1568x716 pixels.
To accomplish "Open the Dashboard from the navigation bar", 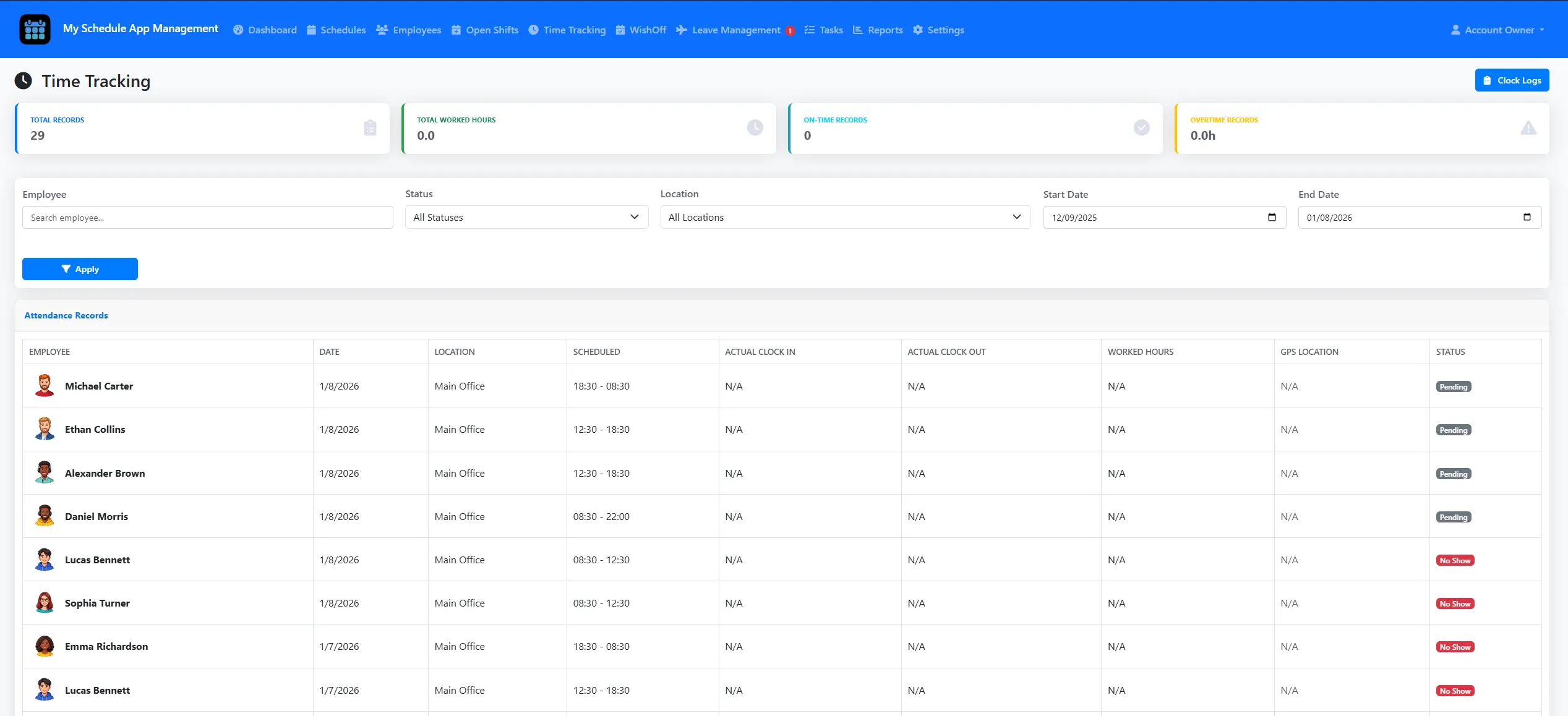I will [264, 30].
